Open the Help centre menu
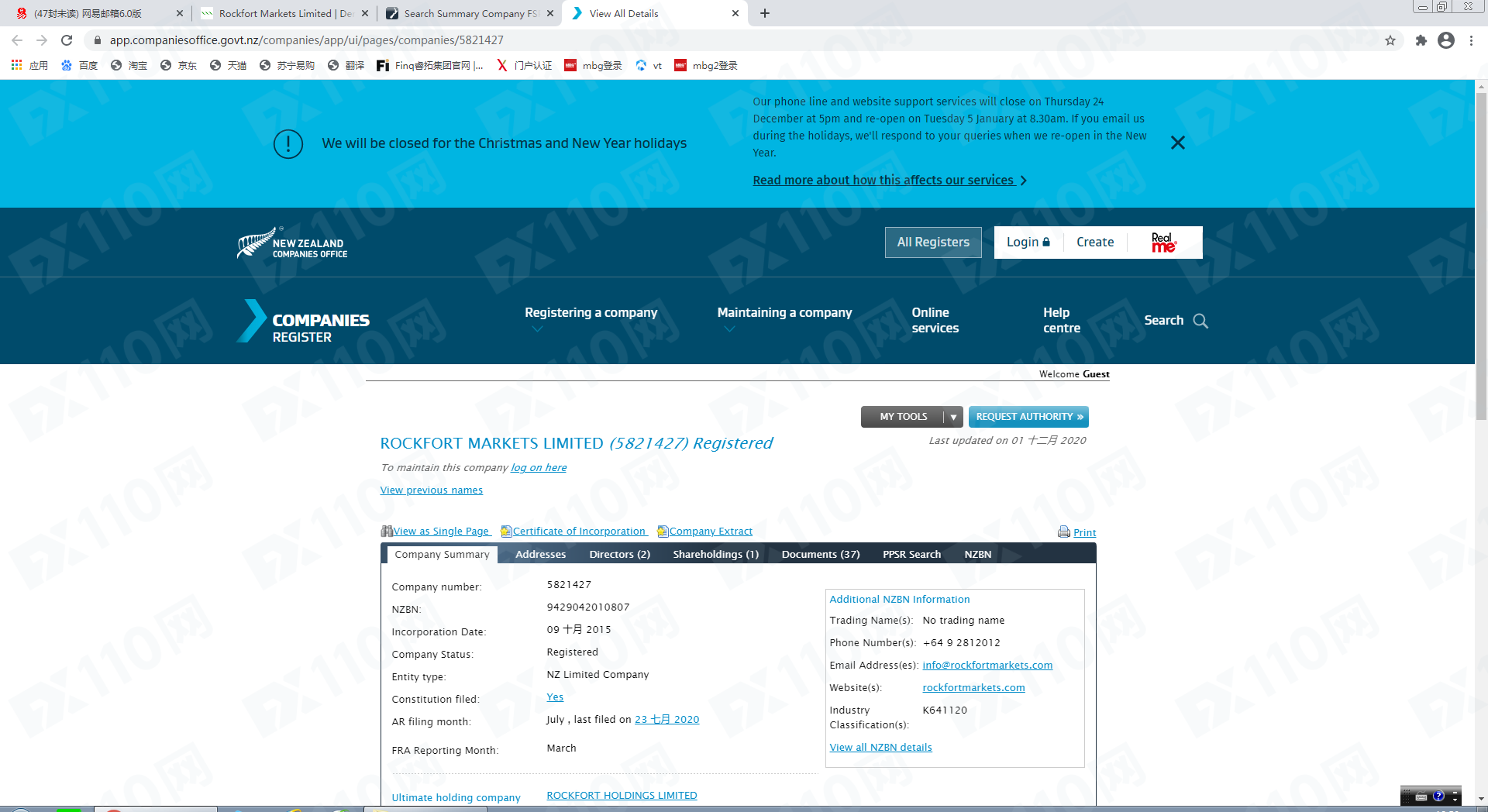 (x=1062, y=320)
